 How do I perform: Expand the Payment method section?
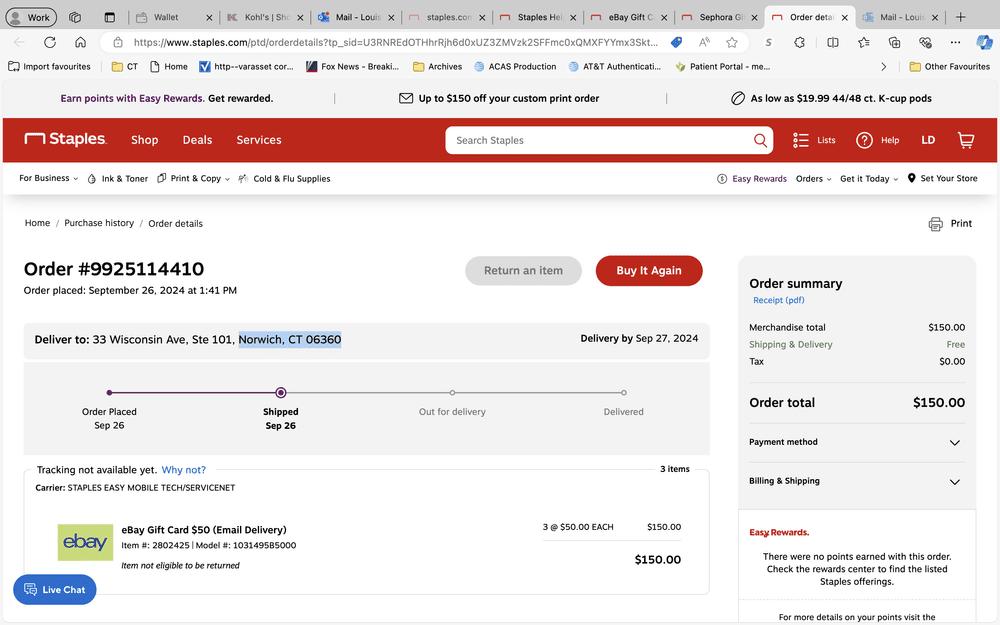[855, 443]
